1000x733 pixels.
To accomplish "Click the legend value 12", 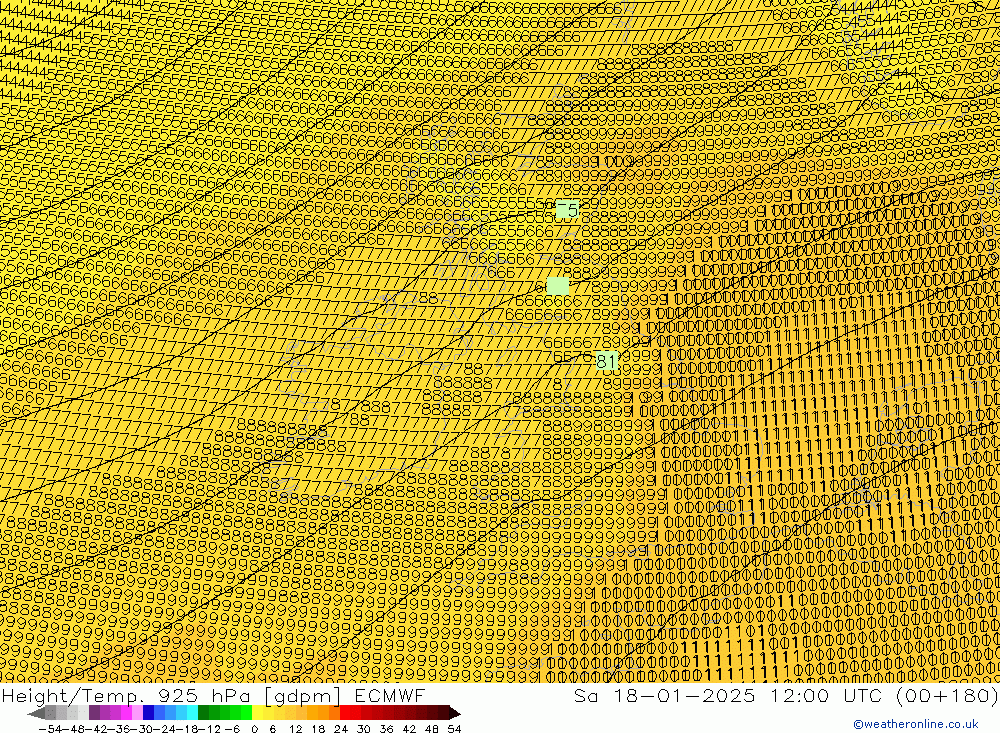I will [296, 729].
